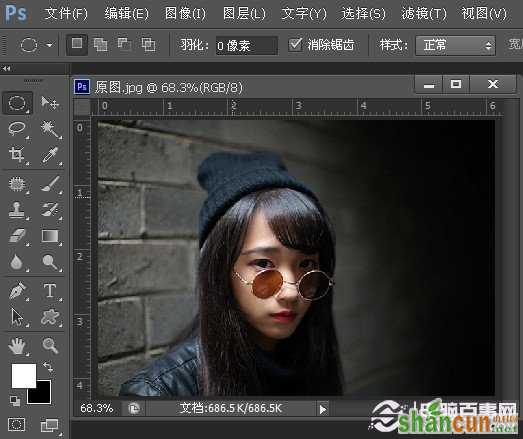523x439 pixels.
Task: Expand the status bar info arrow
Action: point(323,409)
